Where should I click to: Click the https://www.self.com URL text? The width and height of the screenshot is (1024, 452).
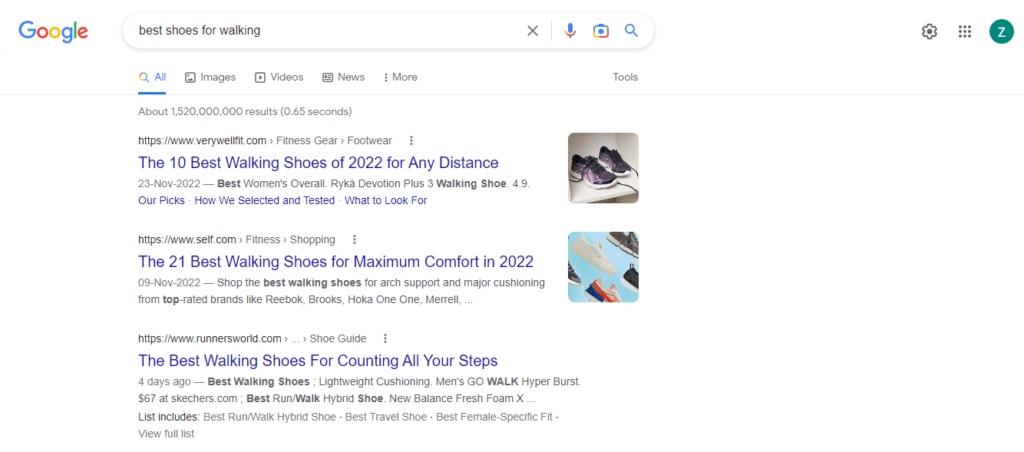click(x=187, y=240)
